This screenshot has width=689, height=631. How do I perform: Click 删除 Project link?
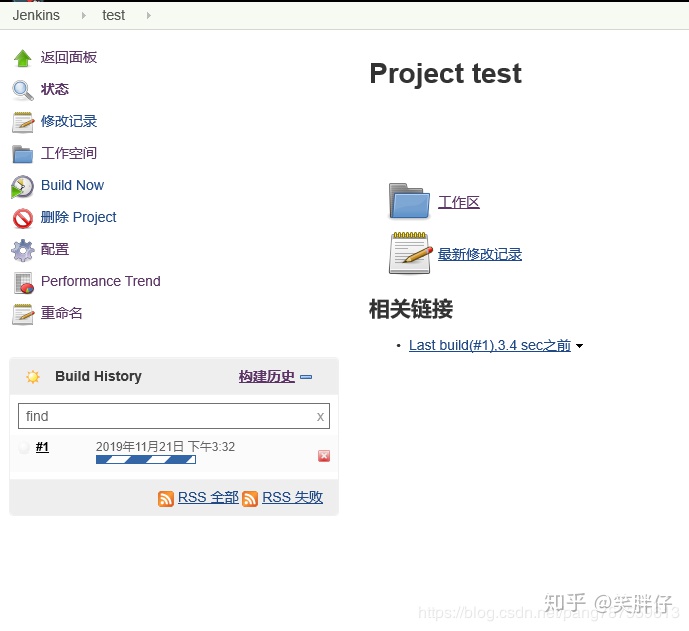pos(78,217)
